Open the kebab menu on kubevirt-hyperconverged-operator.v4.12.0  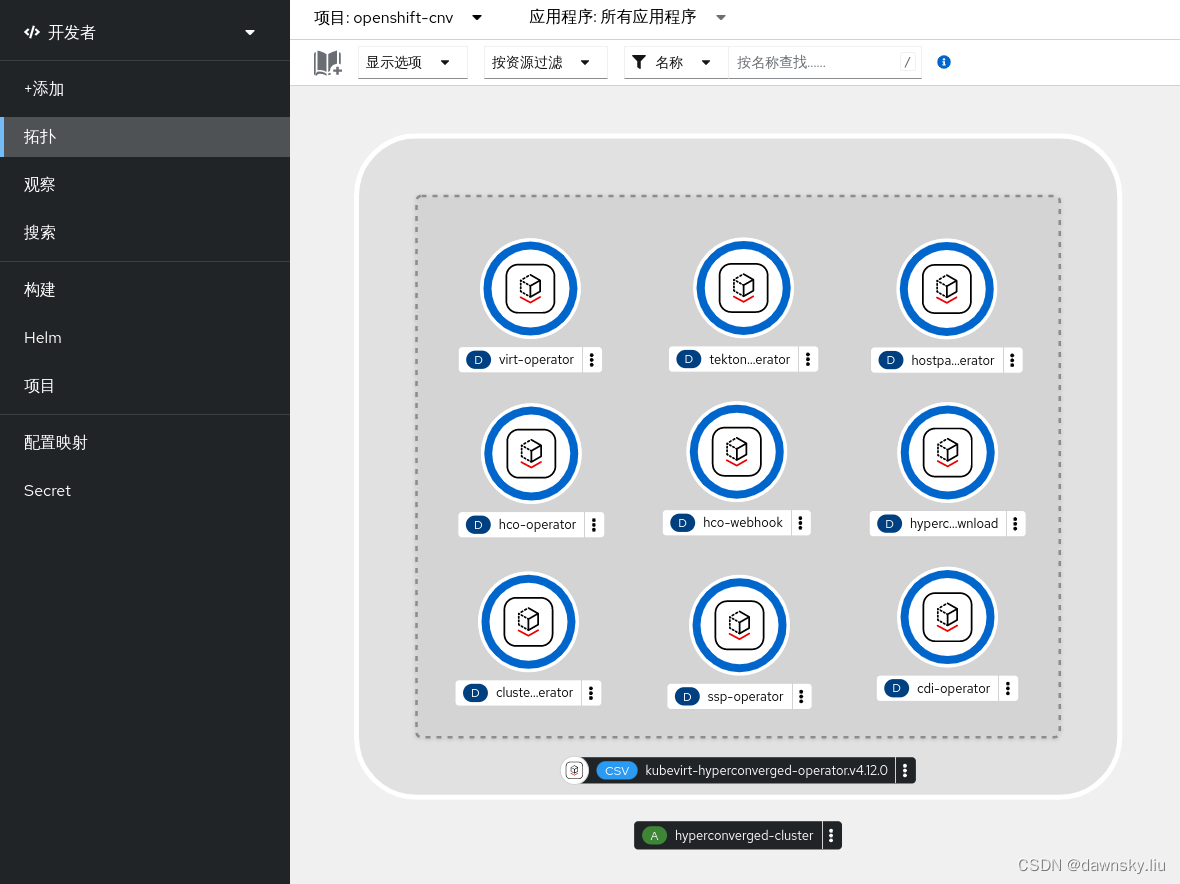(905, 770)
